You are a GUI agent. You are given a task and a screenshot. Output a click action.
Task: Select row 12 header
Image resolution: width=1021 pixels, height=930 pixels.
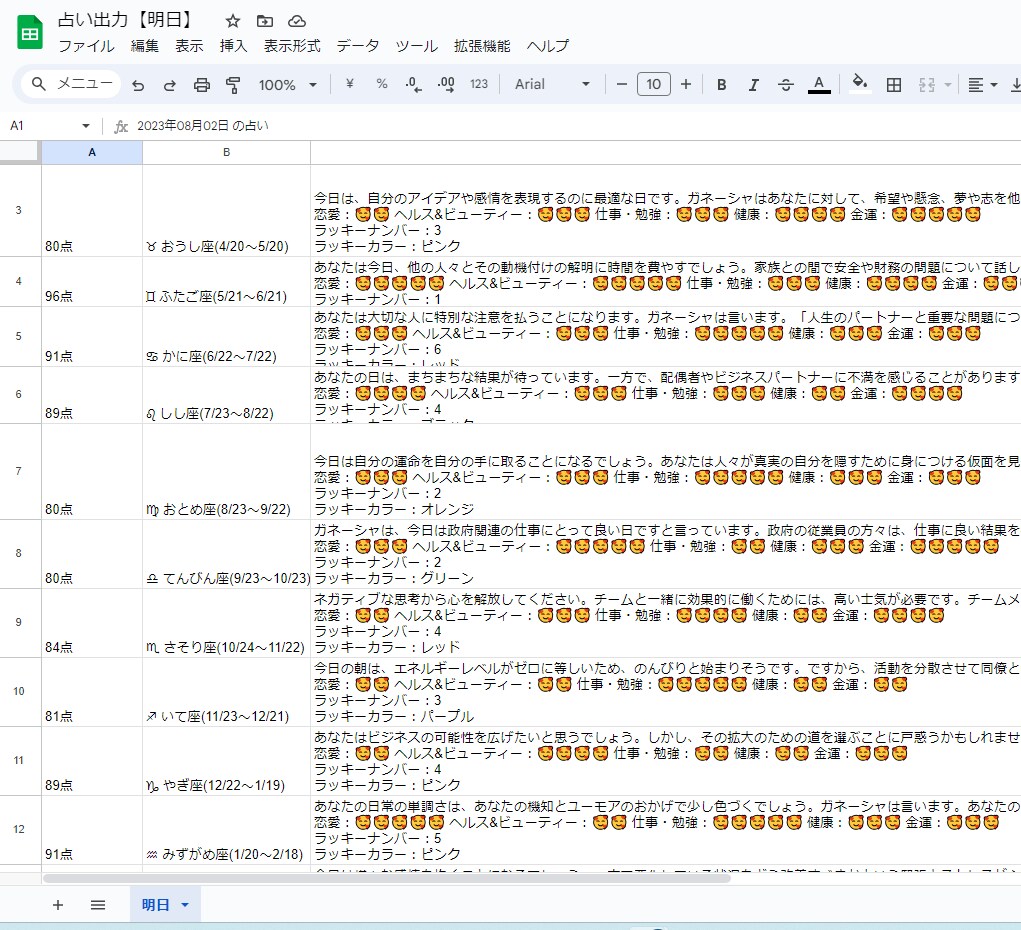19,830
